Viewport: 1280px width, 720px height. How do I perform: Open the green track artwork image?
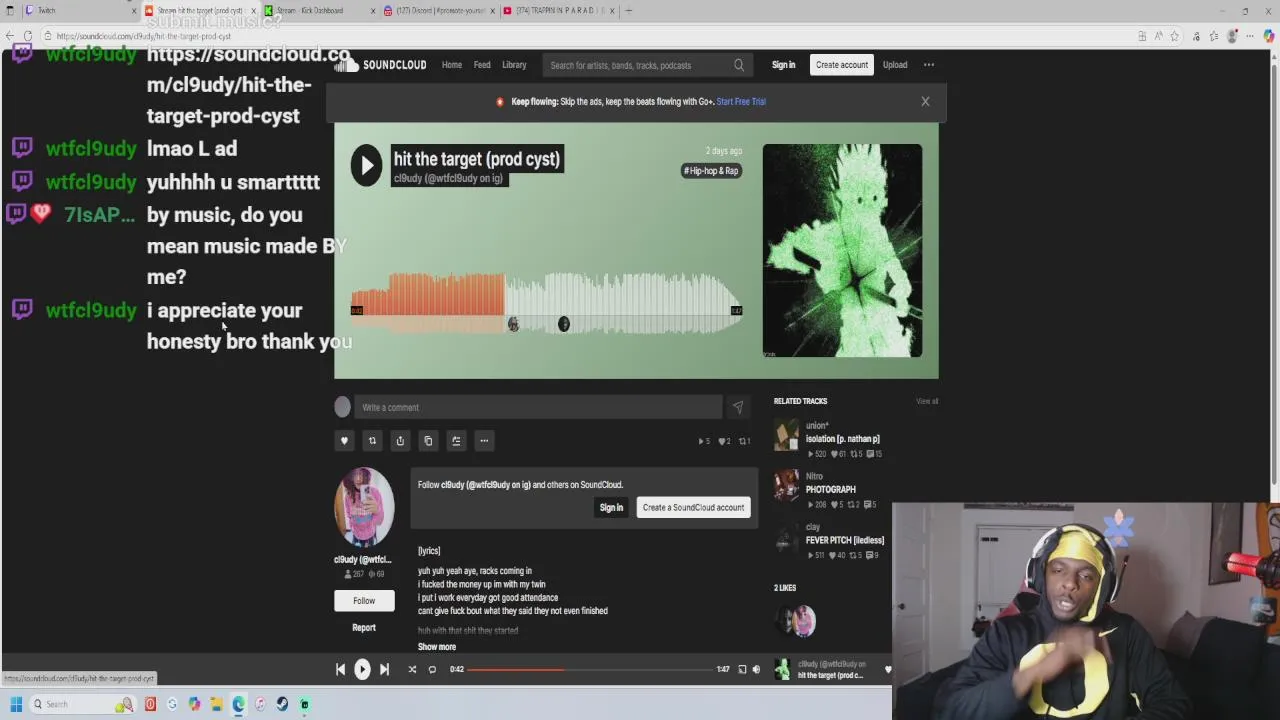point(842,250)
